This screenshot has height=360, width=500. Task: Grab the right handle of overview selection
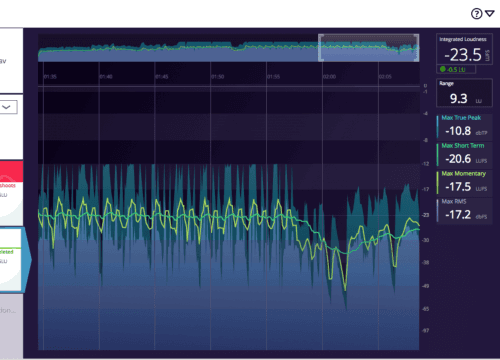[417, 48]
